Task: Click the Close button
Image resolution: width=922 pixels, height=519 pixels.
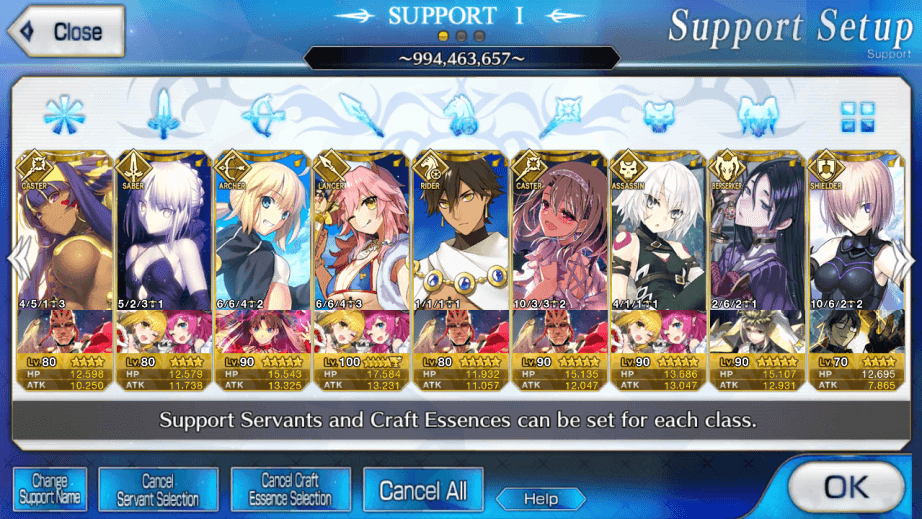Action: click(66, 32)
